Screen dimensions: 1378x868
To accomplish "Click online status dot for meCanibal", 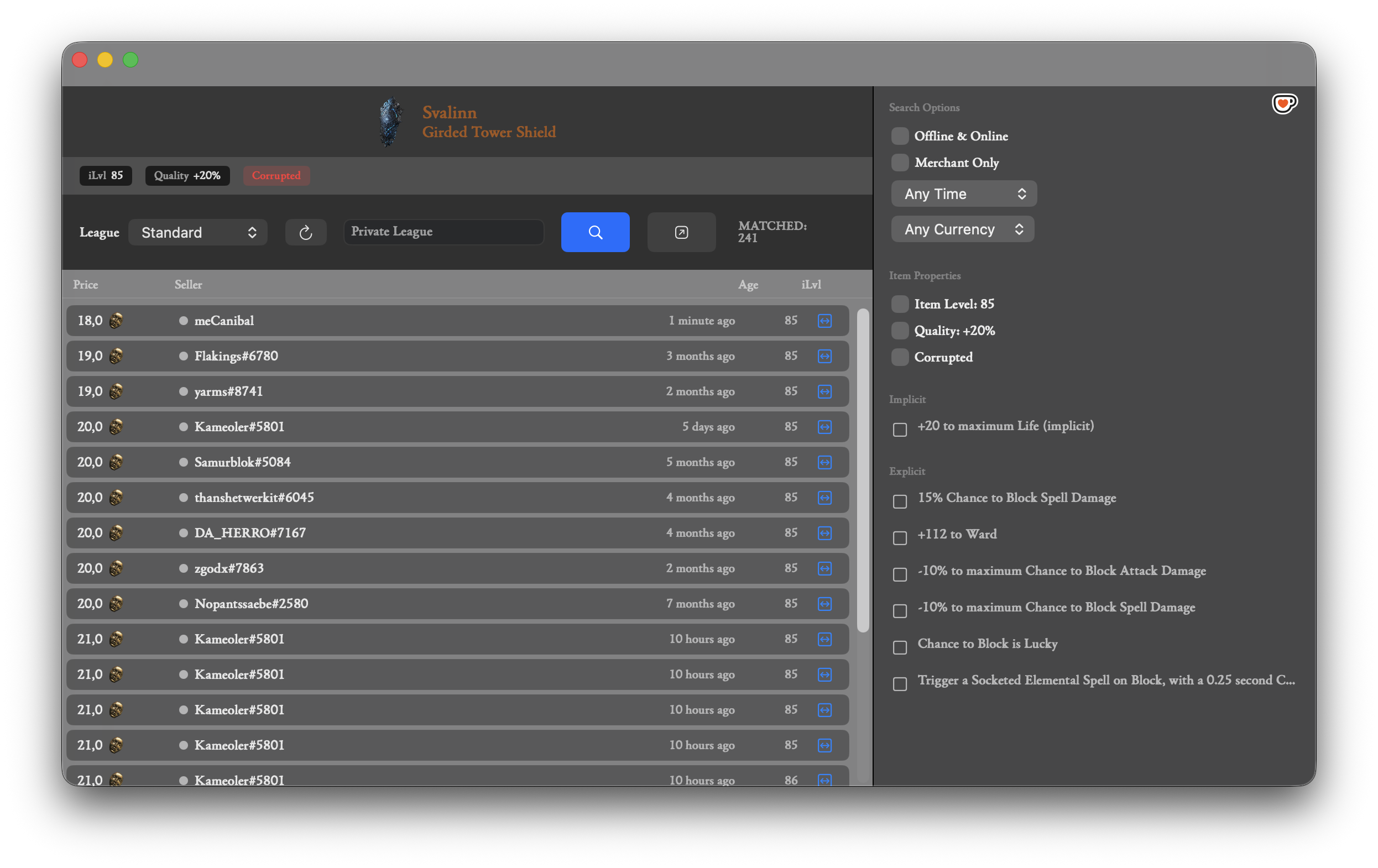I will (183, 321).
